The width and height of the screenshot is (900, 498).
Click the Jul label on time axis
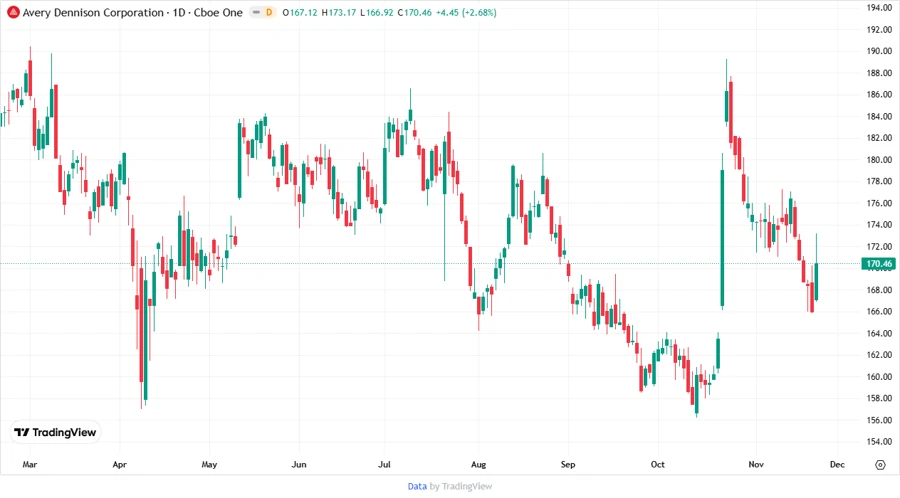tap(384, 464)
